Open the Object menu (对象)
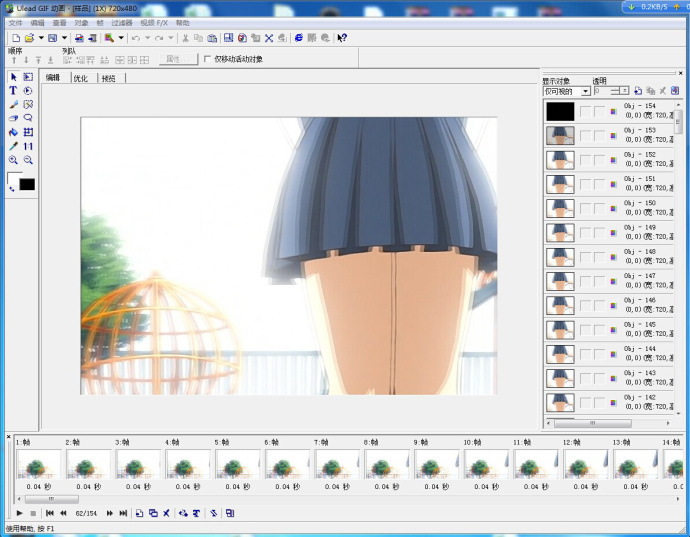The image size is (690, 537). click(81, 23)
